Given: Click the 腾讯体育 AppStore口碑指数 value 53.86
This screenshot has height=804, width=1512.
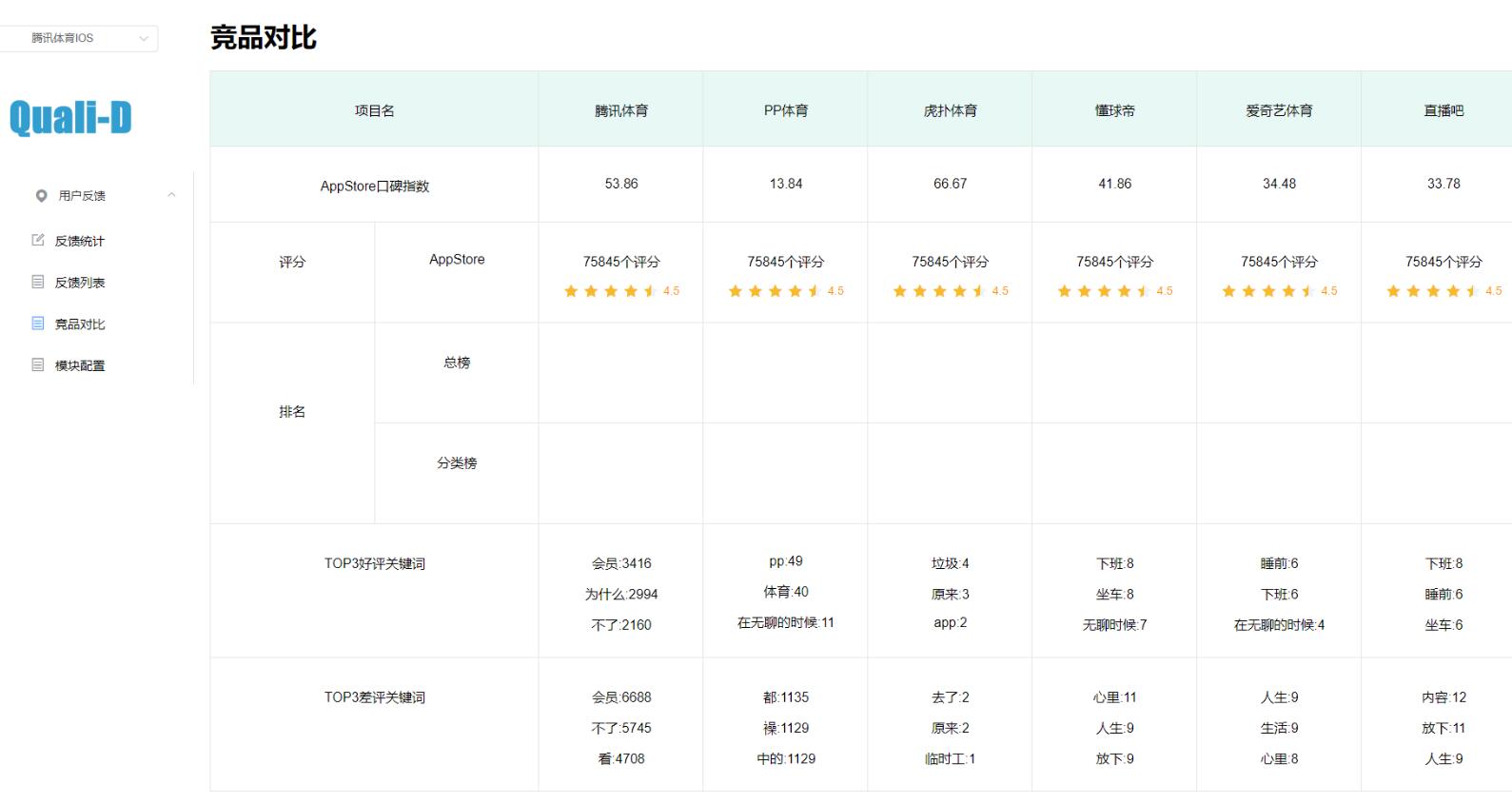Looking at the screenshot, I should [621, 184].
